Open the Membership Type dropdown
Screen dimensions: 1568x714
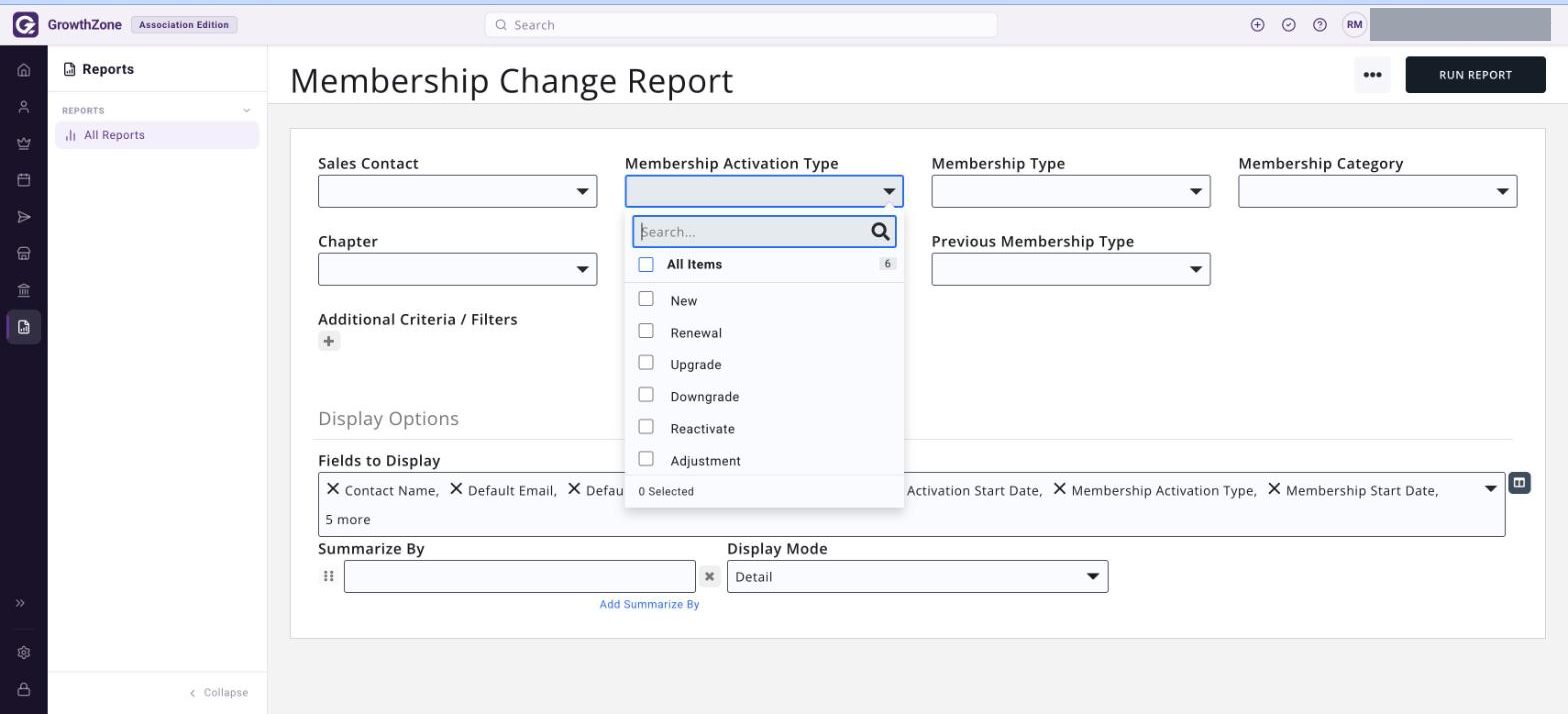(1071, 191)
